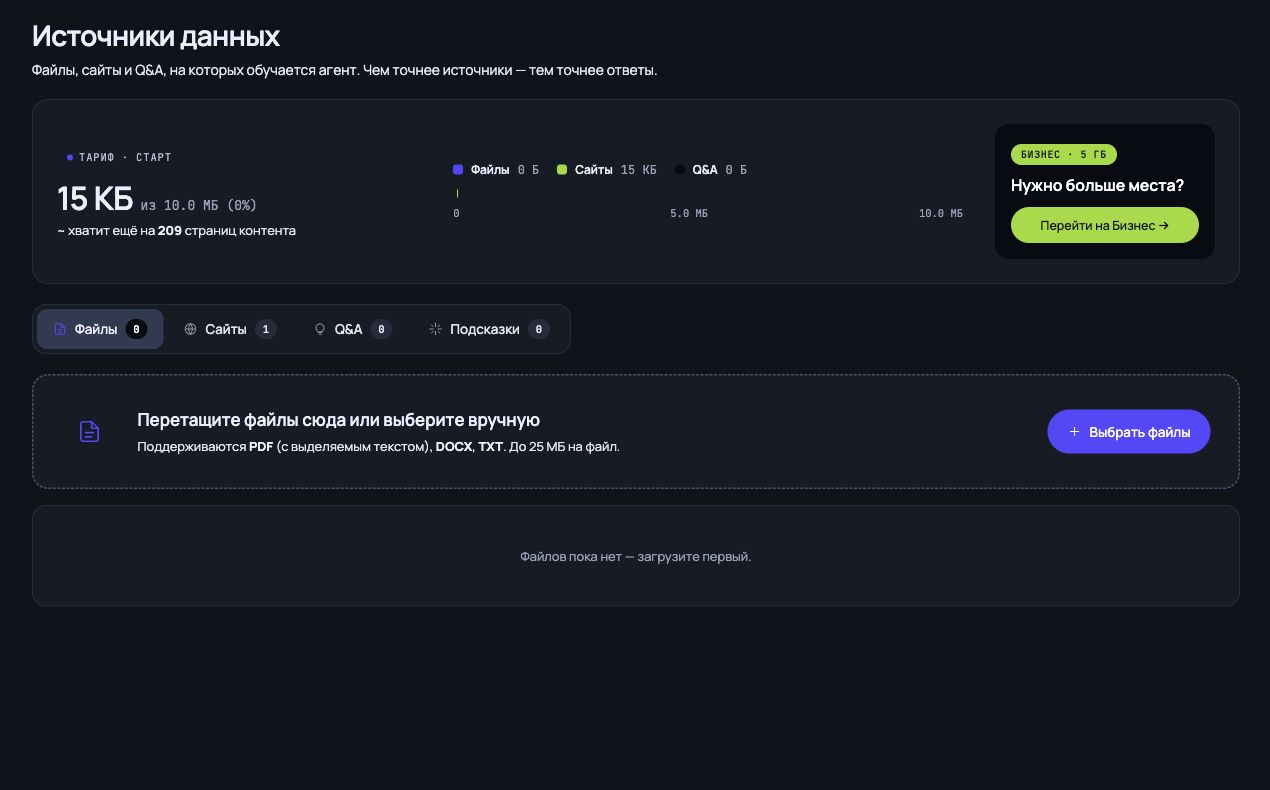Viewport: 1270px width, 790px height.
Task: Click the lightbulb icon in the Q&A tab
Action: 320,329
